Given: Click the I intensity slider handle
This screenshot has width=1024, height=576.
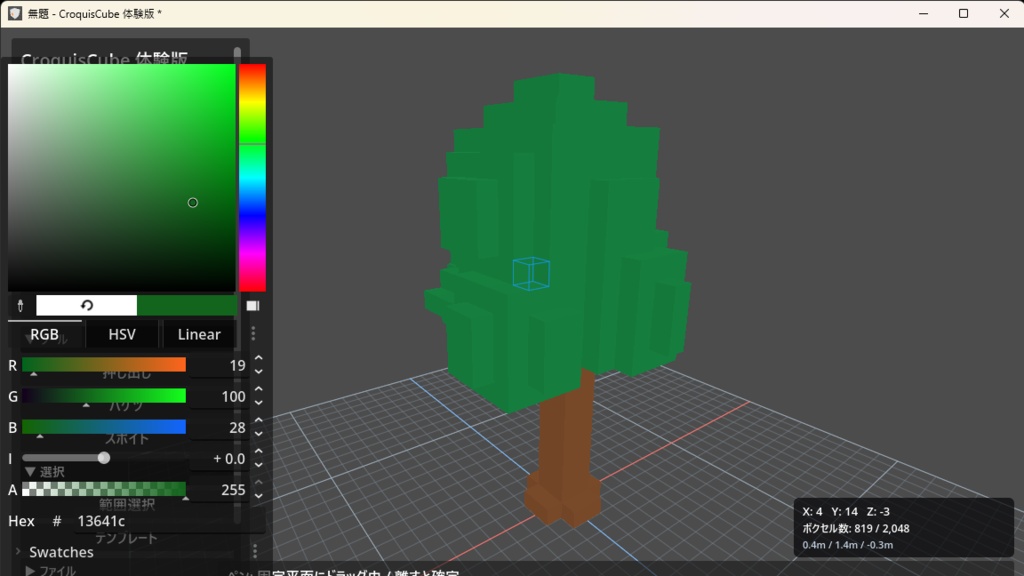Looking at the screenshot, I should pyautogui.click(x=104, y=458).
